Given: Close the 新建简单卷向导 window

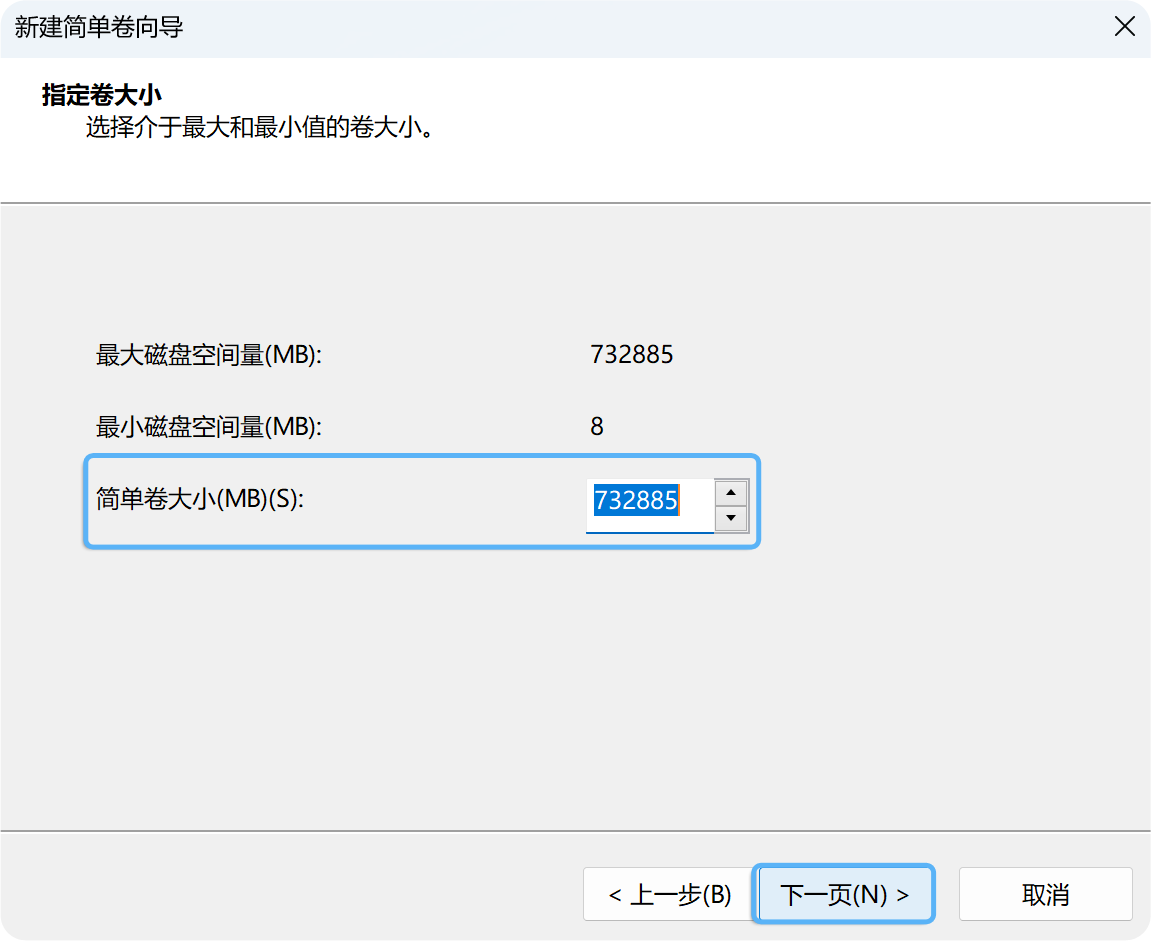Looking at the screenshot, I should 1124,27.
